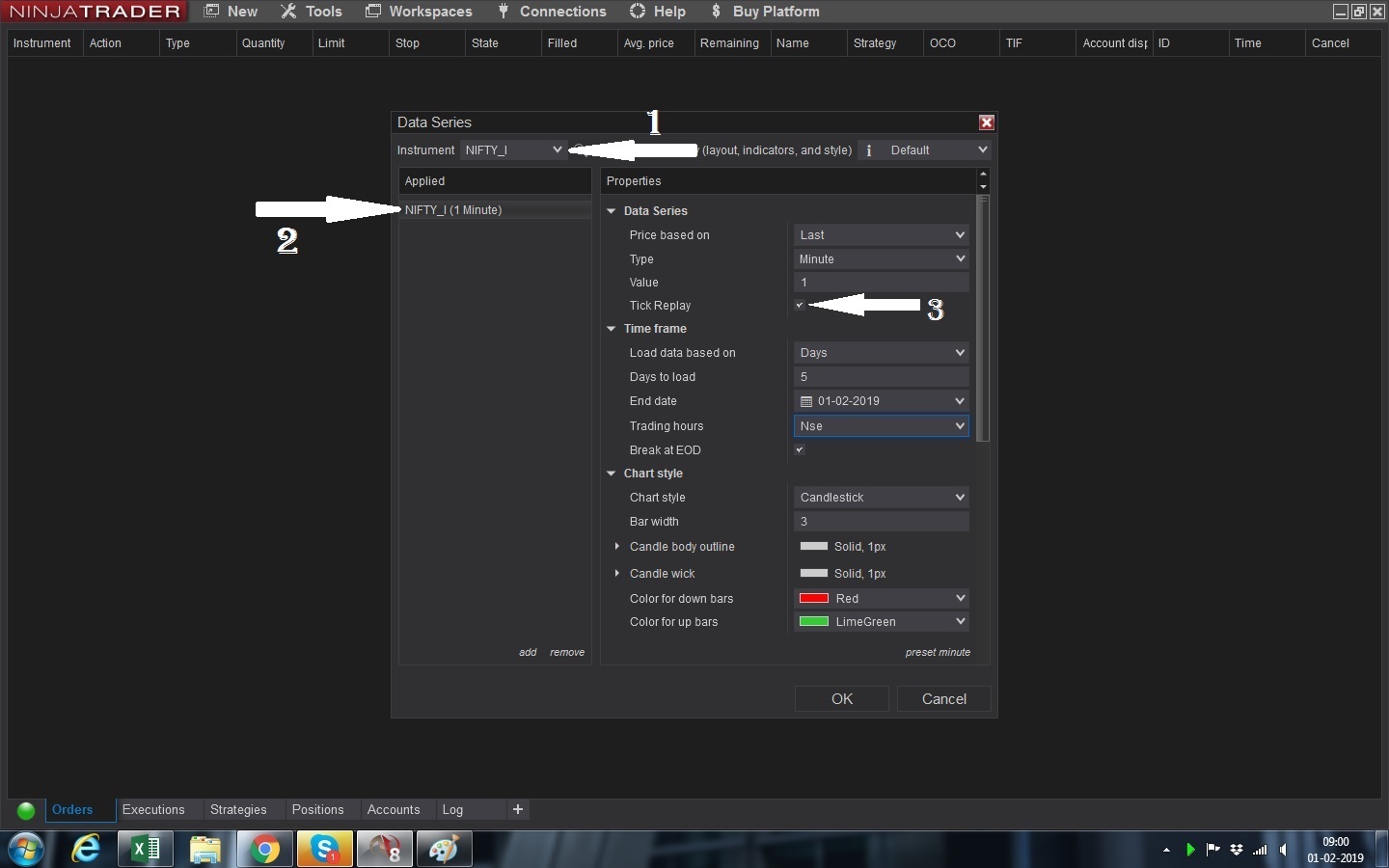Image resolution: width=1389 pixels, height=868 pixels.
Task: Click the Days to load field
Action: [x=881, y=377]
